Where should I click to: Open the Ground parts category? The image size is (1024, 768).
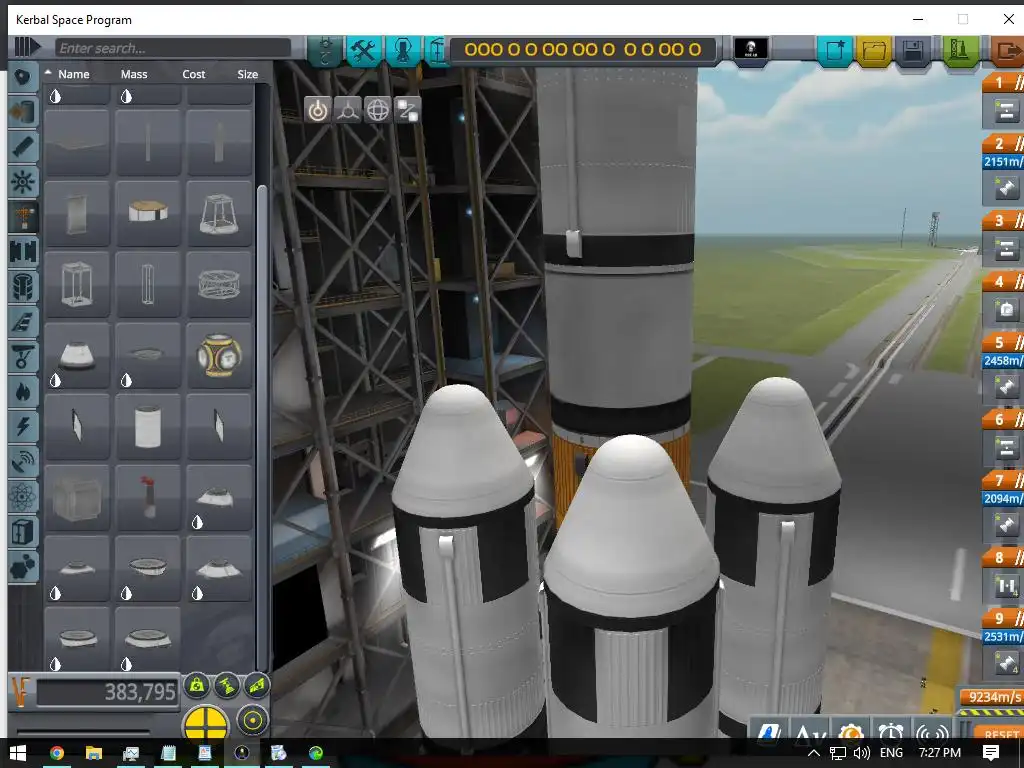click(24, 357)
